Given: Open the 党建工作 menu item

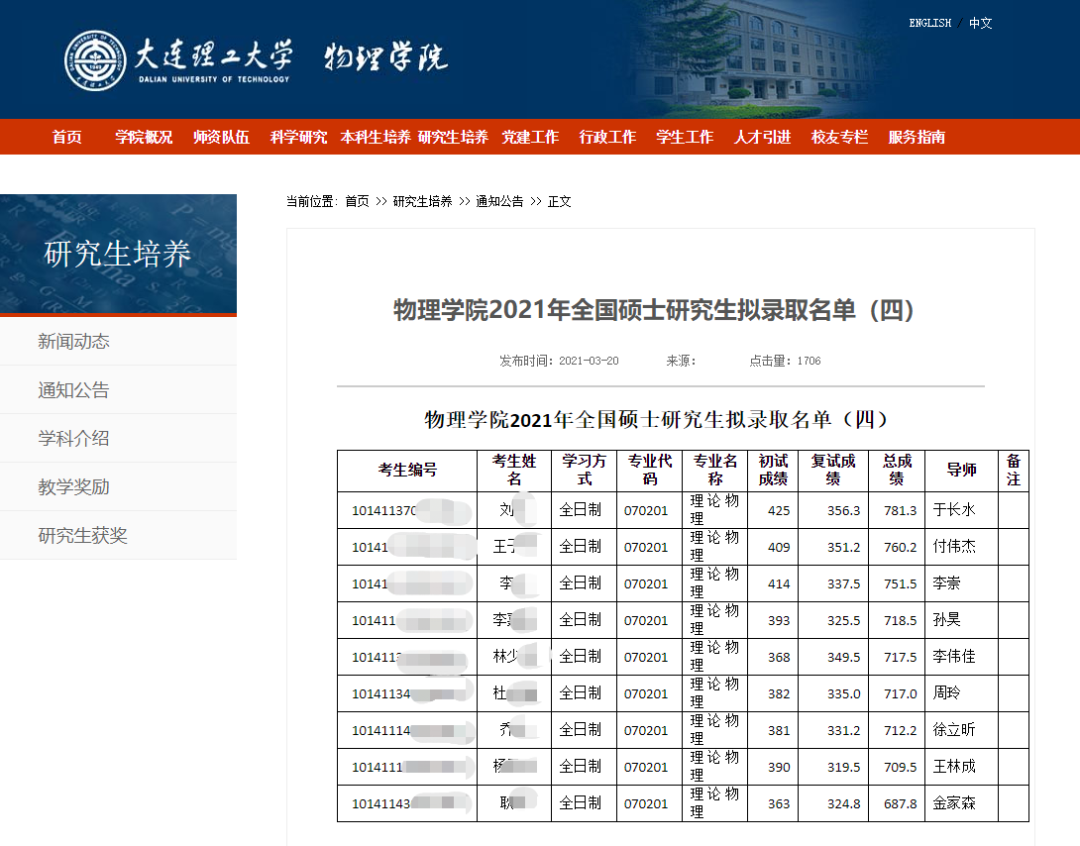Looking at the screenshot, I should point(530,137).
